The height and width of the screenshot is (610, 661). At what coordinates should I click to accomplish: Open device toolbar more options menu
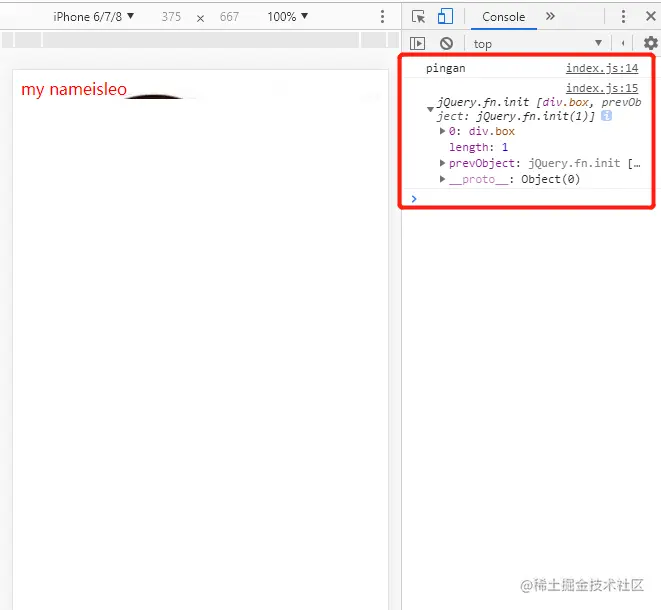[x=382, y=16]
